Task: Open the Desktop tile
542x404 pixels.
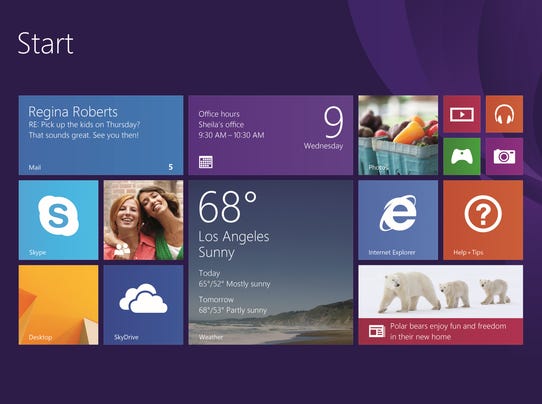Action: 58,305
